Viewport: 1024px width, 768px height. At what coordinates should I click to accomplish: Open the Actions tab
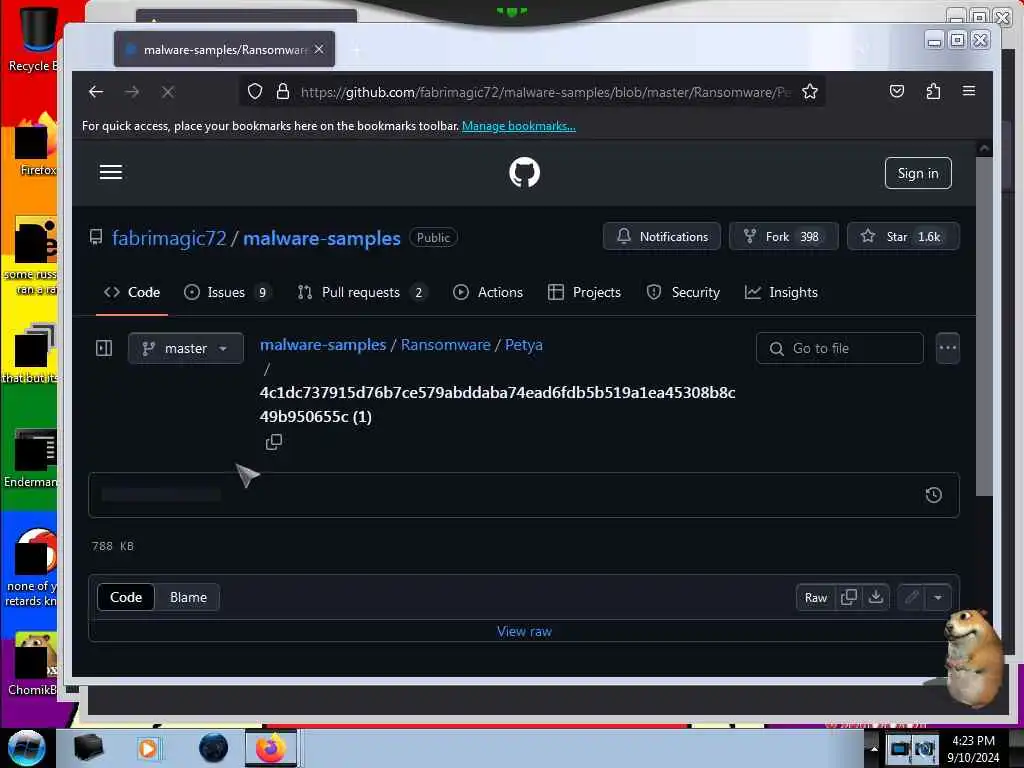(x=488, y=293)
